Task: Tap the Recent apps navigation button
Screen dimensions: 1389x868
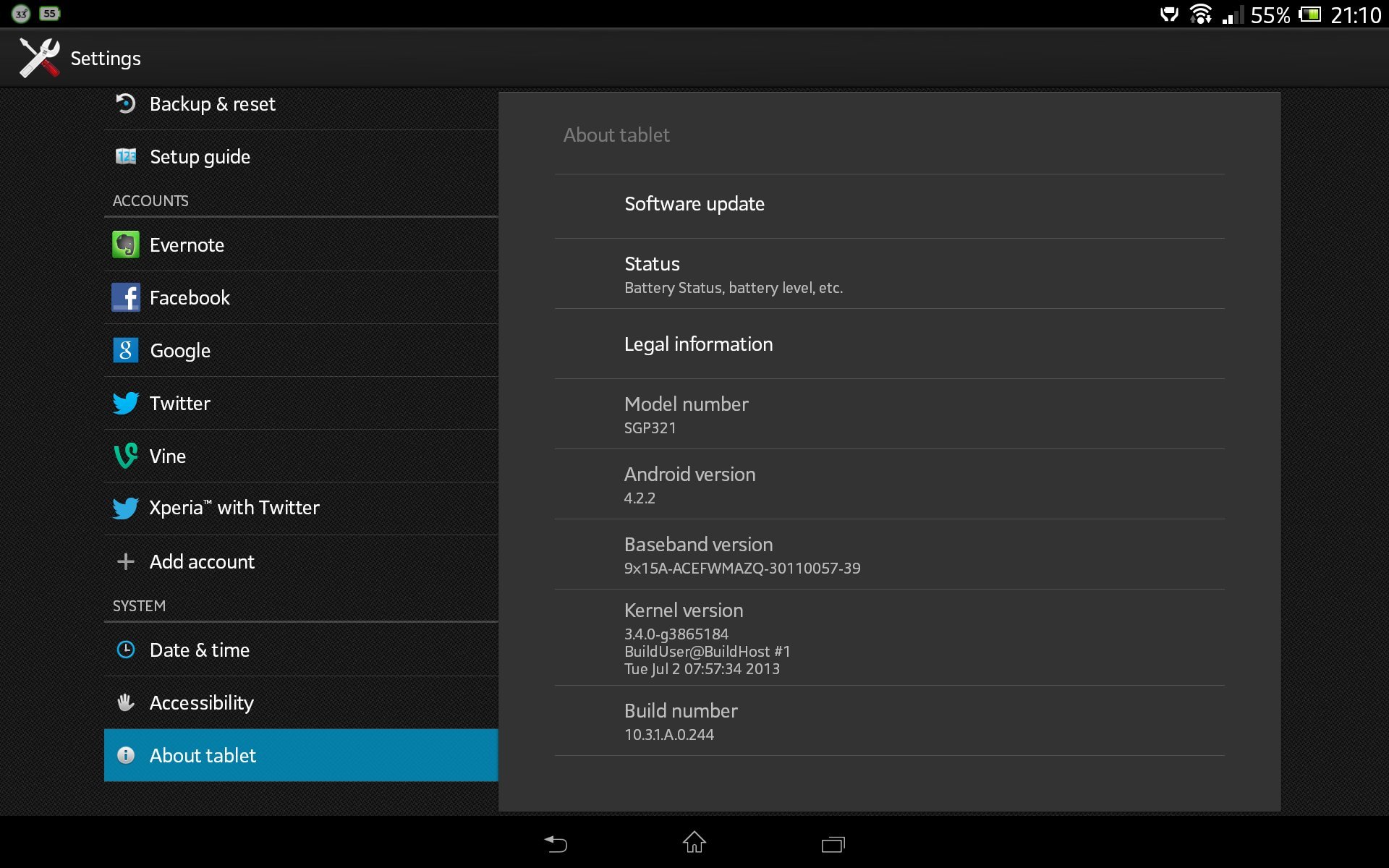Action: pyautogui.click(x=833, y=843)
